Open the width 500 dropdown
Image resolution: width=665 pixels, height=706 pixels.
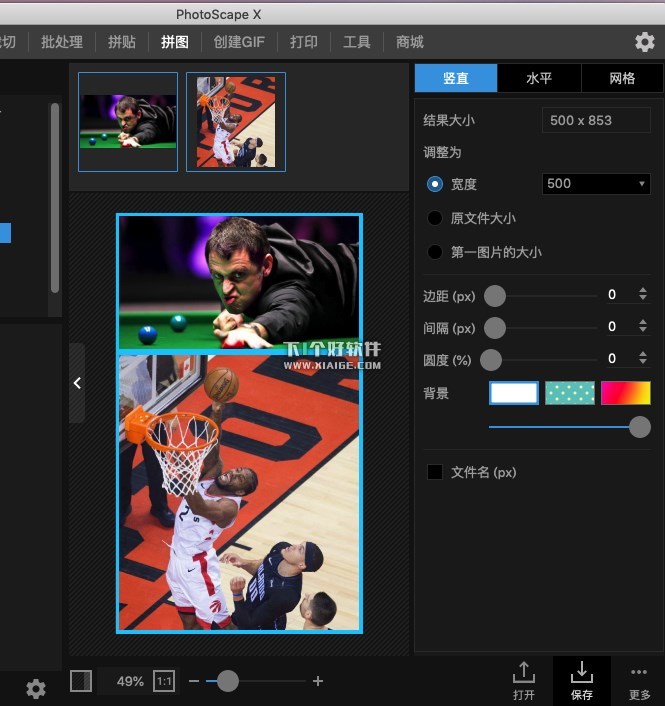[596, 184]
